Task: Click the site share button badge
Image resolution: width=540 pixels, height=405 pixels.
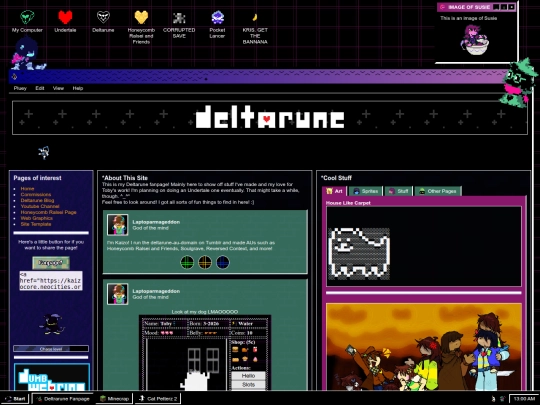Action: 51,263
